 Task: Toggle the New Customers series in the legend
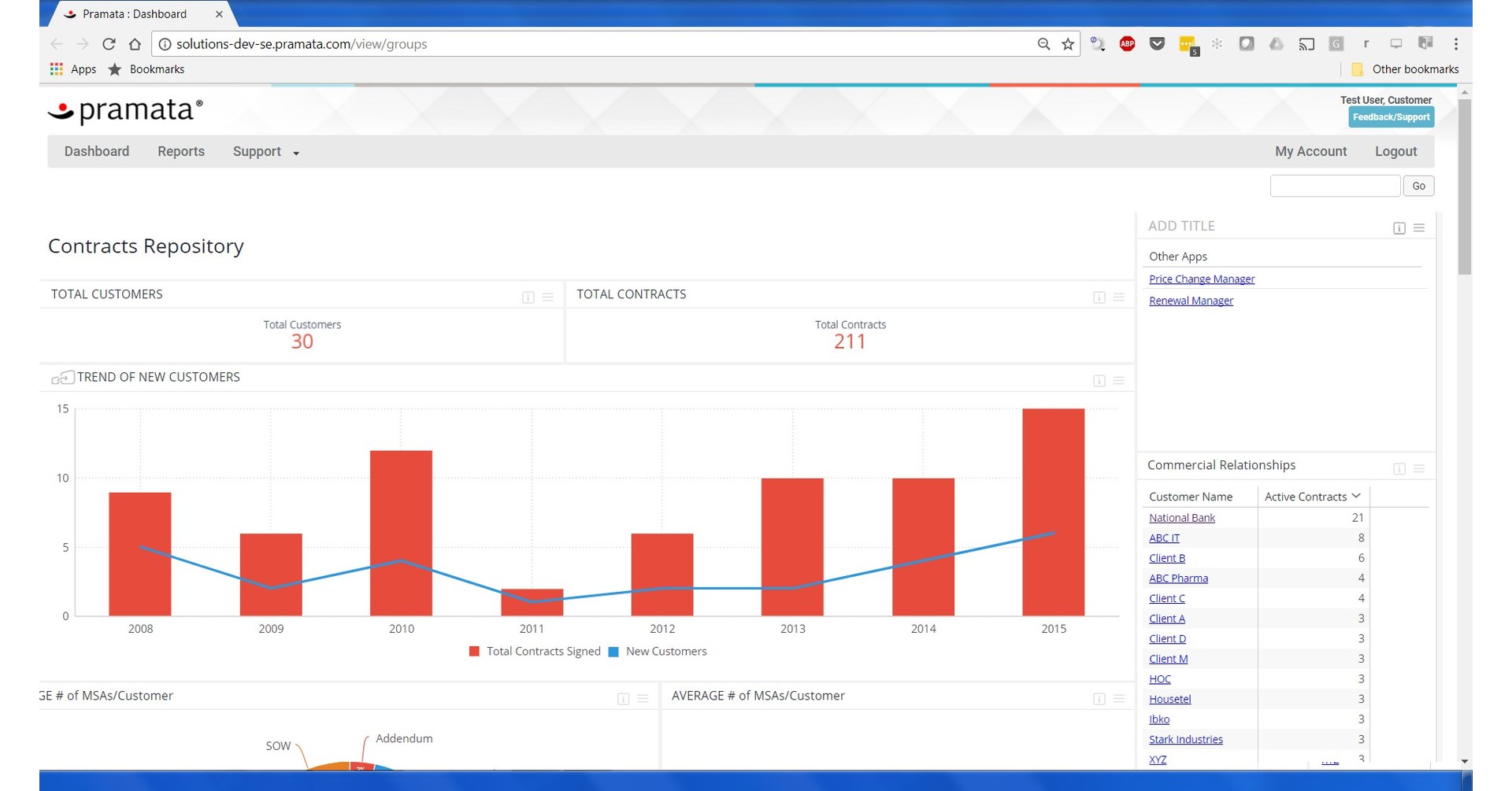point(666,651)
